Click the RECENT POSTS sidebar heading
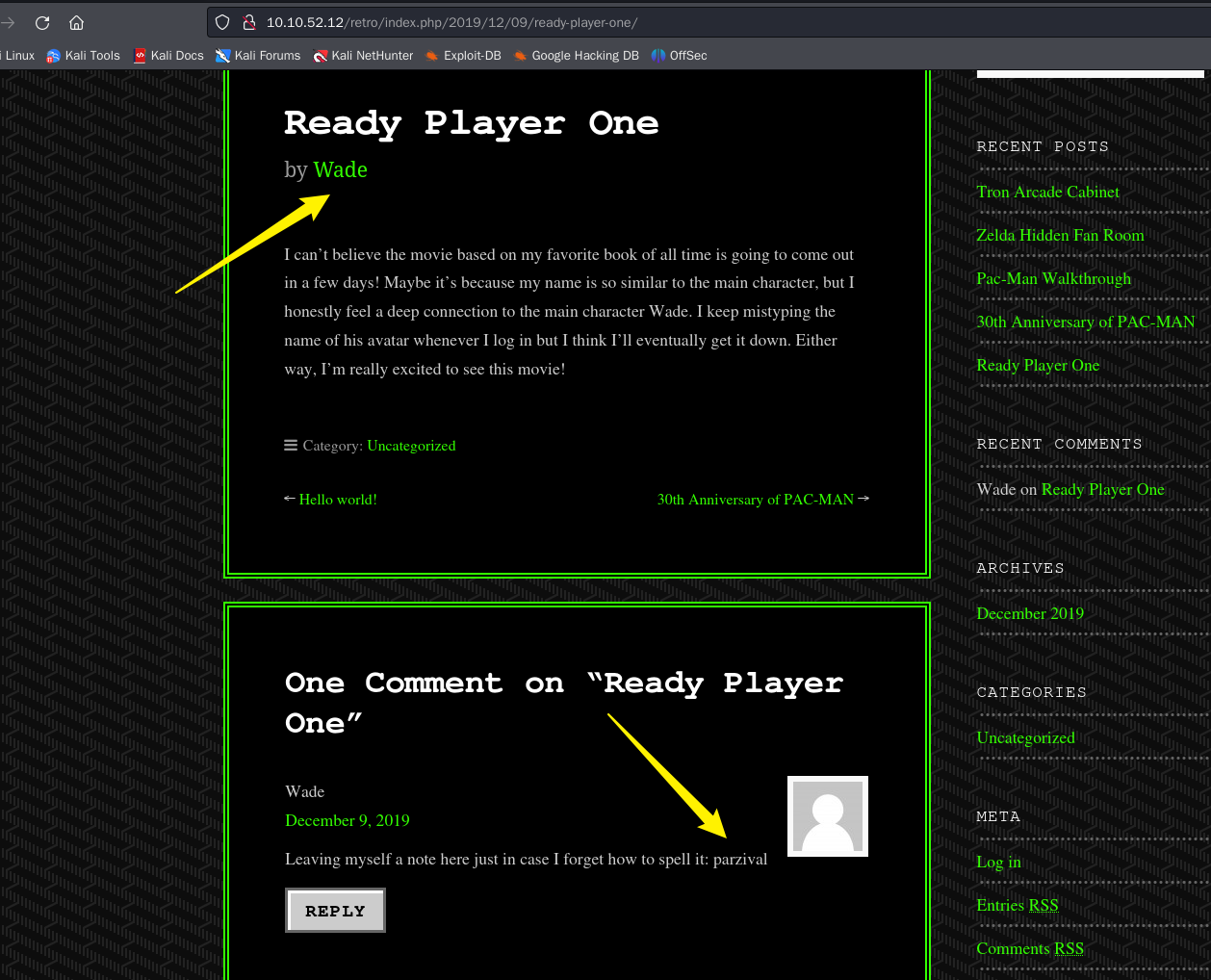 1043,146
